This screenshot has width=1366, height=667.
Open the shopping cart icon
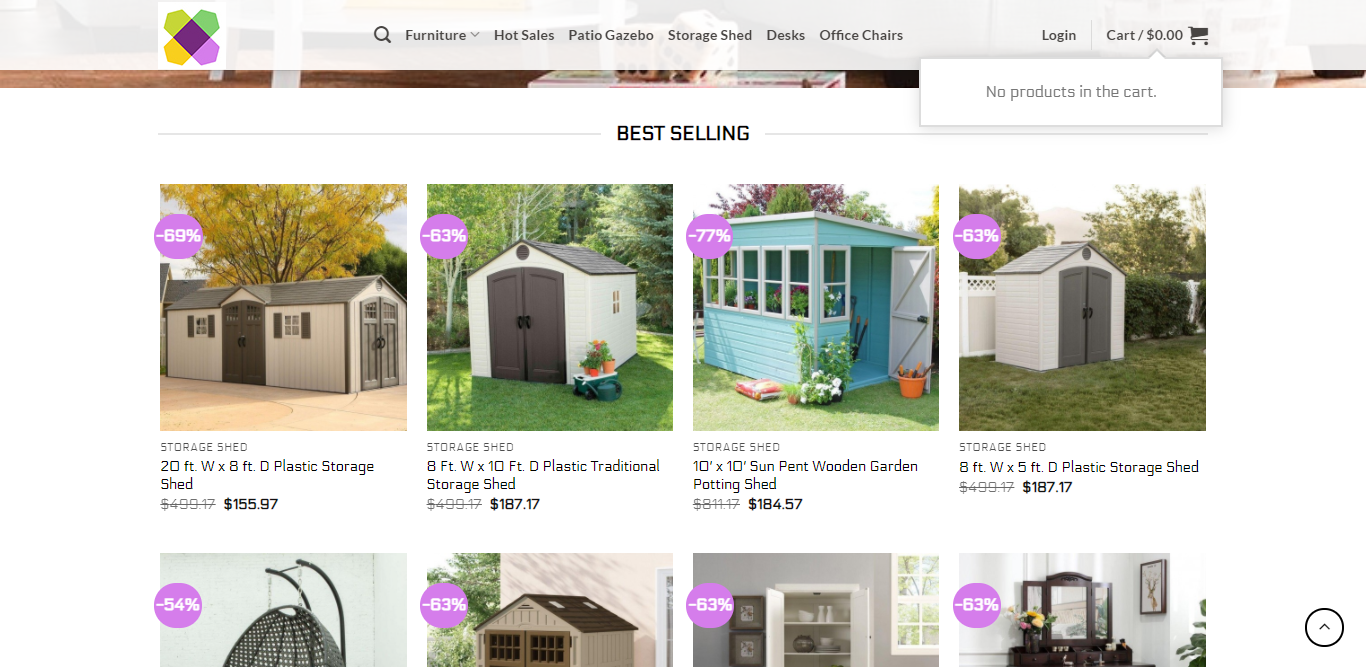tap(1198, 35)
